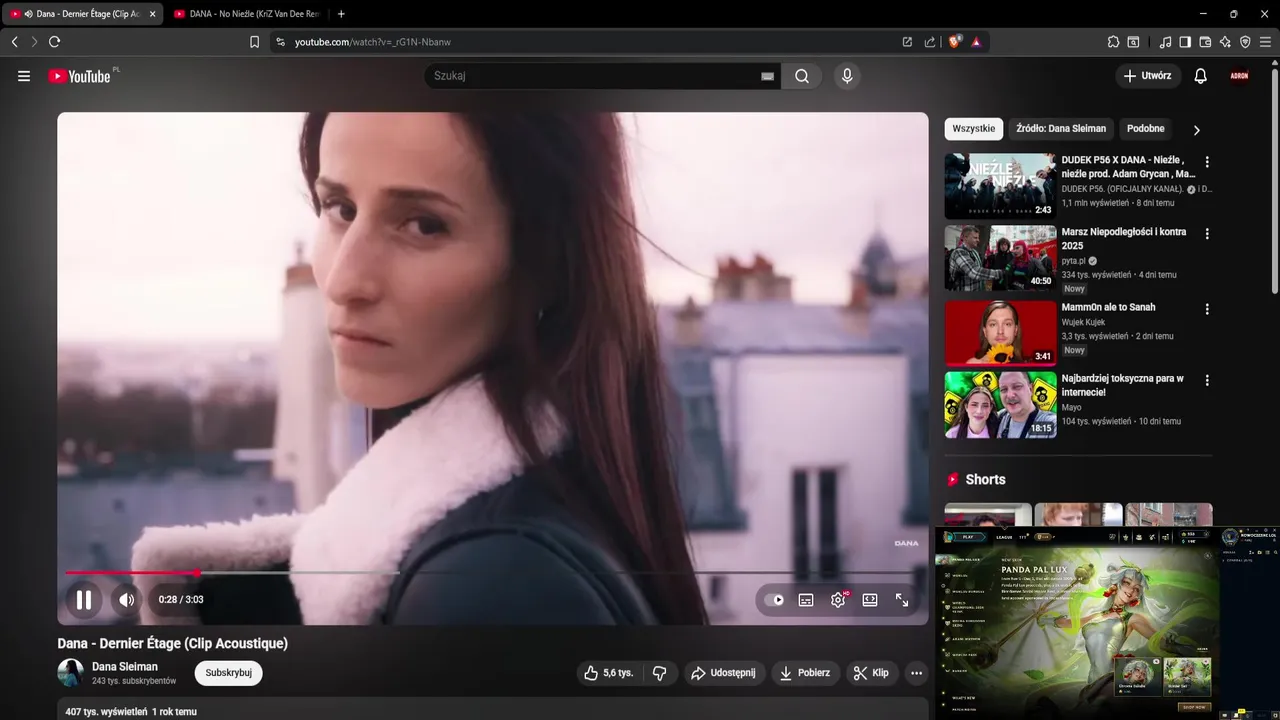Go back with the browser back arrow

(x=14, y=42)
